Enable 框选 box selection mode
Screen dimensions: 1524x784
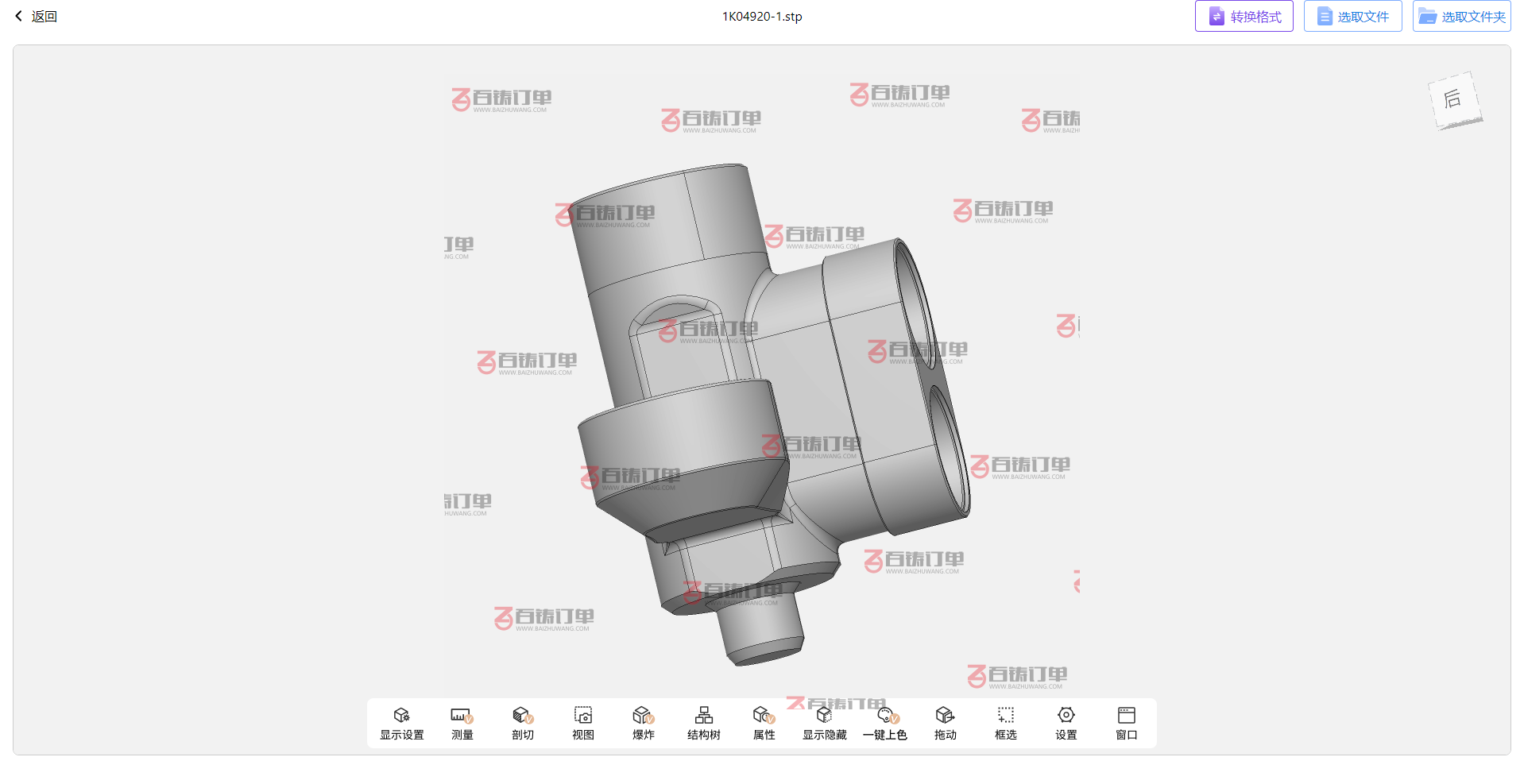(x=1005, y=722)
